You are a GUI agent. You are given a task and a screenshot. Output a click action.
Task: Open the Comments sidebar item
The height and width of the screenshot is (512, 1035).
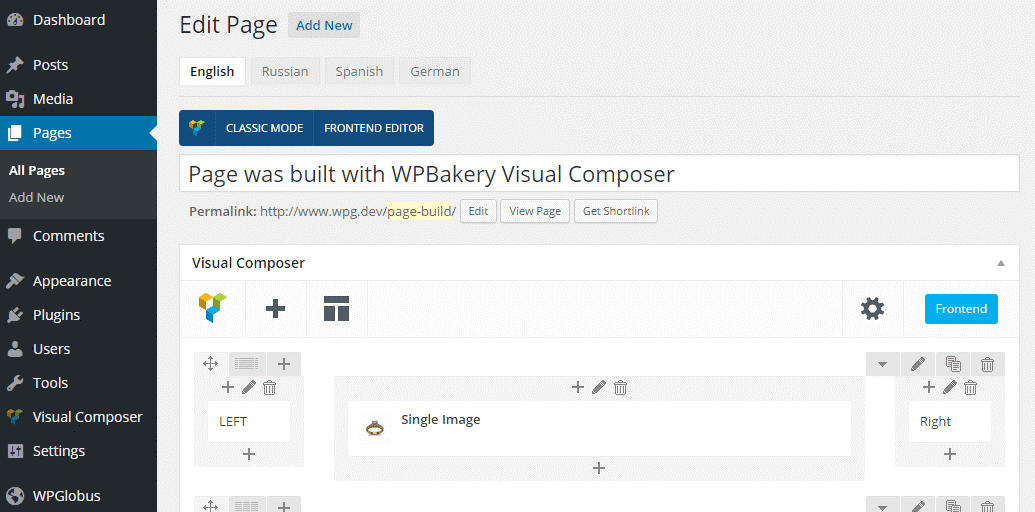point(69,236)
